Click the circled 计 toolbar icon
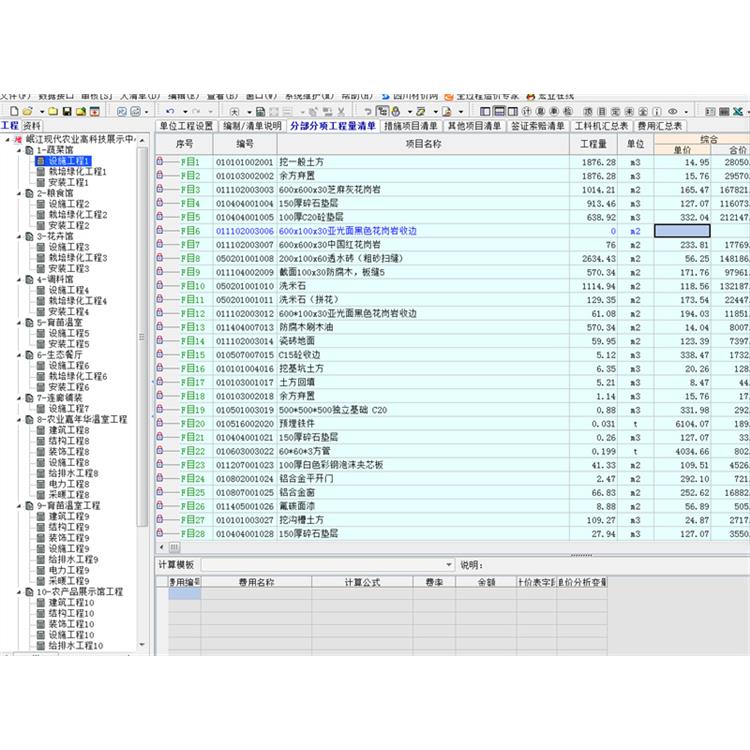This screenshot has height=750, width=750. [526, 111]
